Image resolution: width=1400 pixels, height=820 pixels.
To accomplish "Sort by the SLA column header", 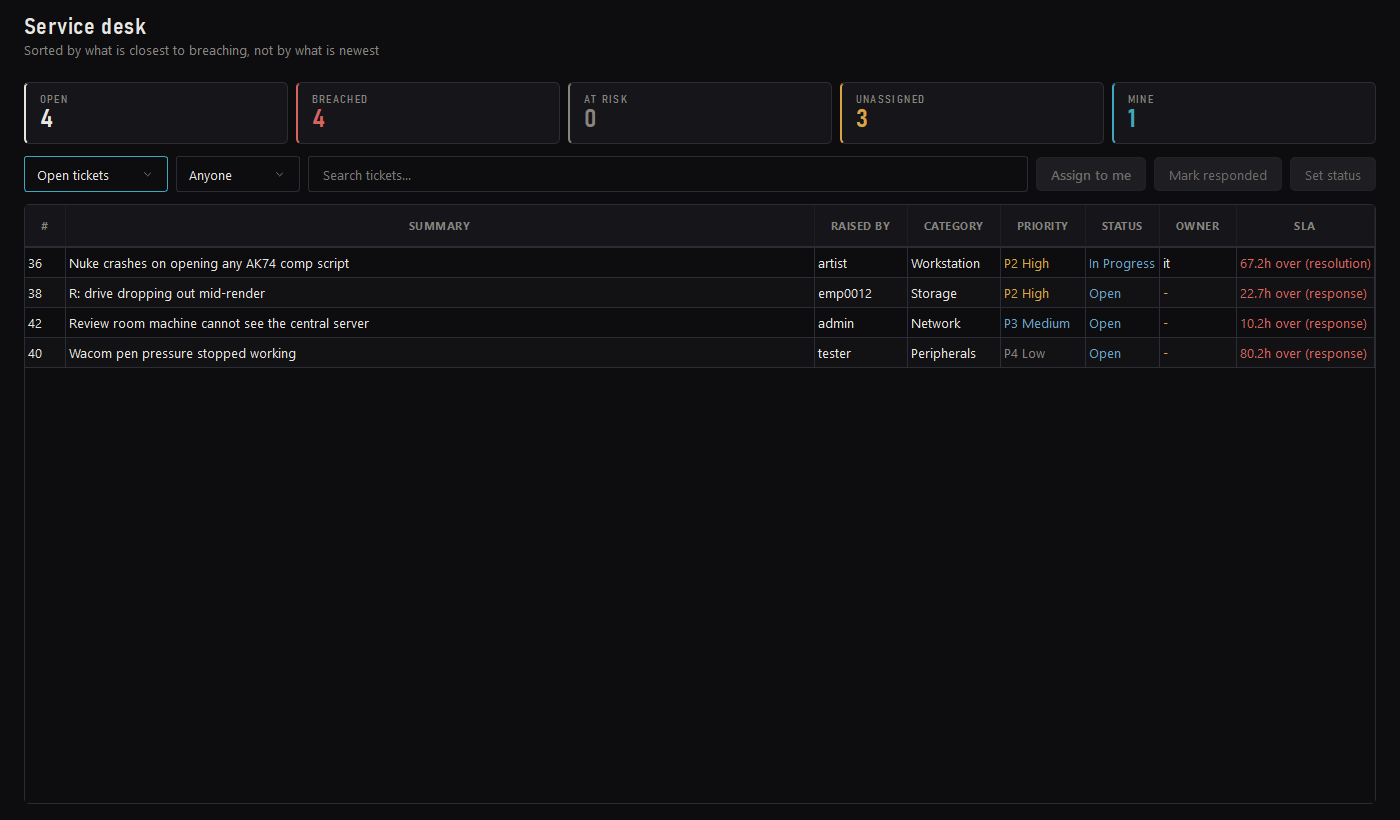I will (x=1305, y=226).
